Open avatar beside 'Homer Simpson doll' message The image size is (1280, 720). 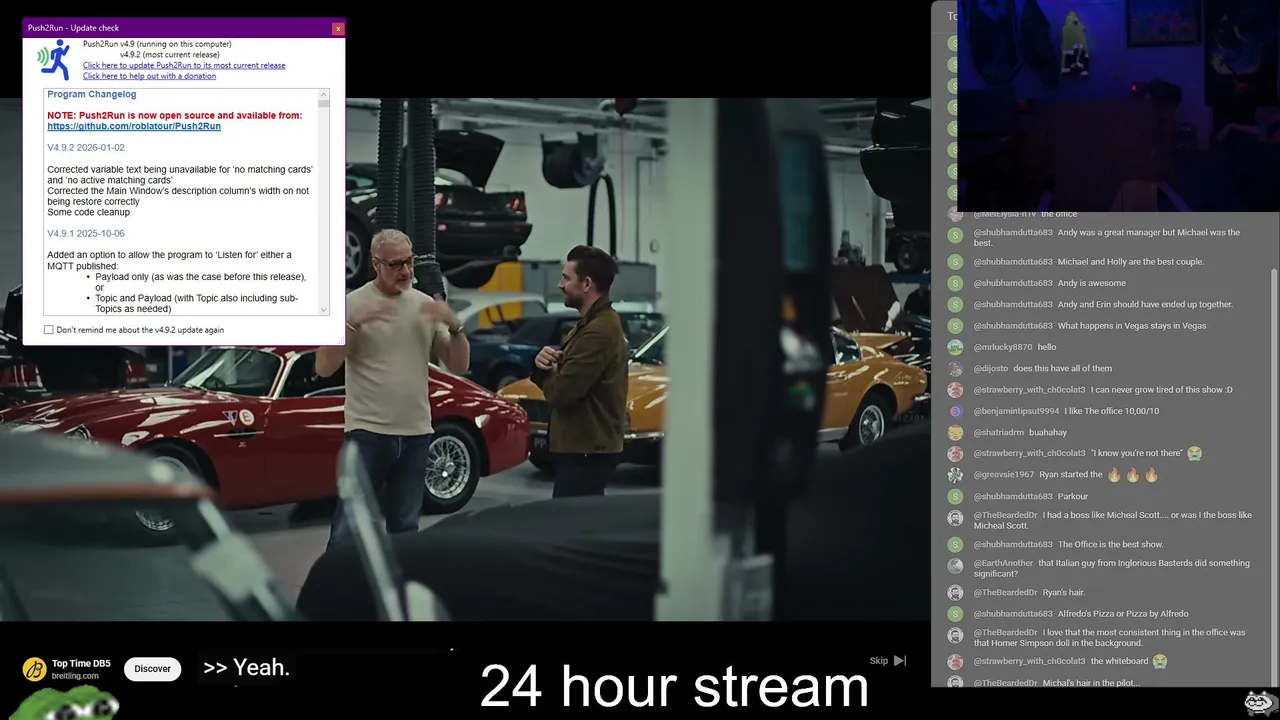click(955, 635)
